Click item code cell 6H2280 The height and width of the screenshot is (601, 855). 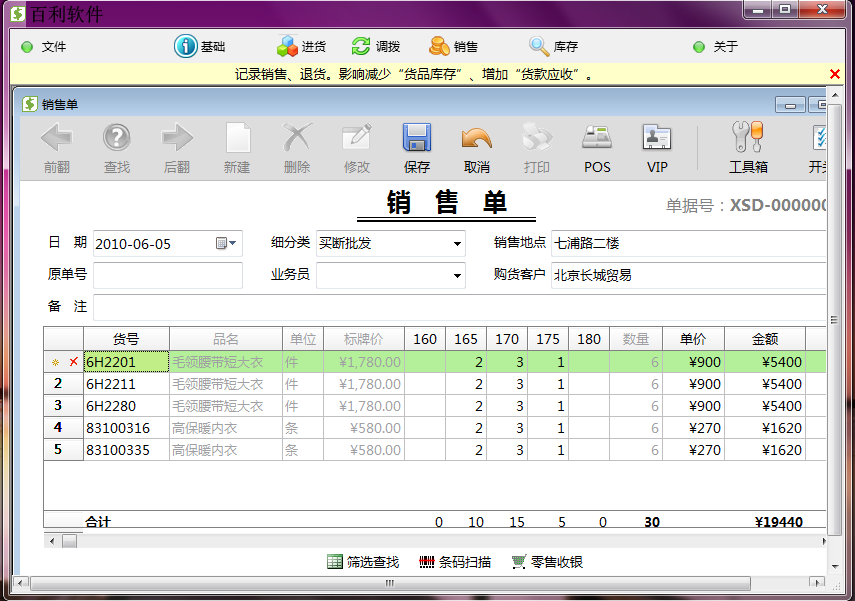tap(127, 406)
